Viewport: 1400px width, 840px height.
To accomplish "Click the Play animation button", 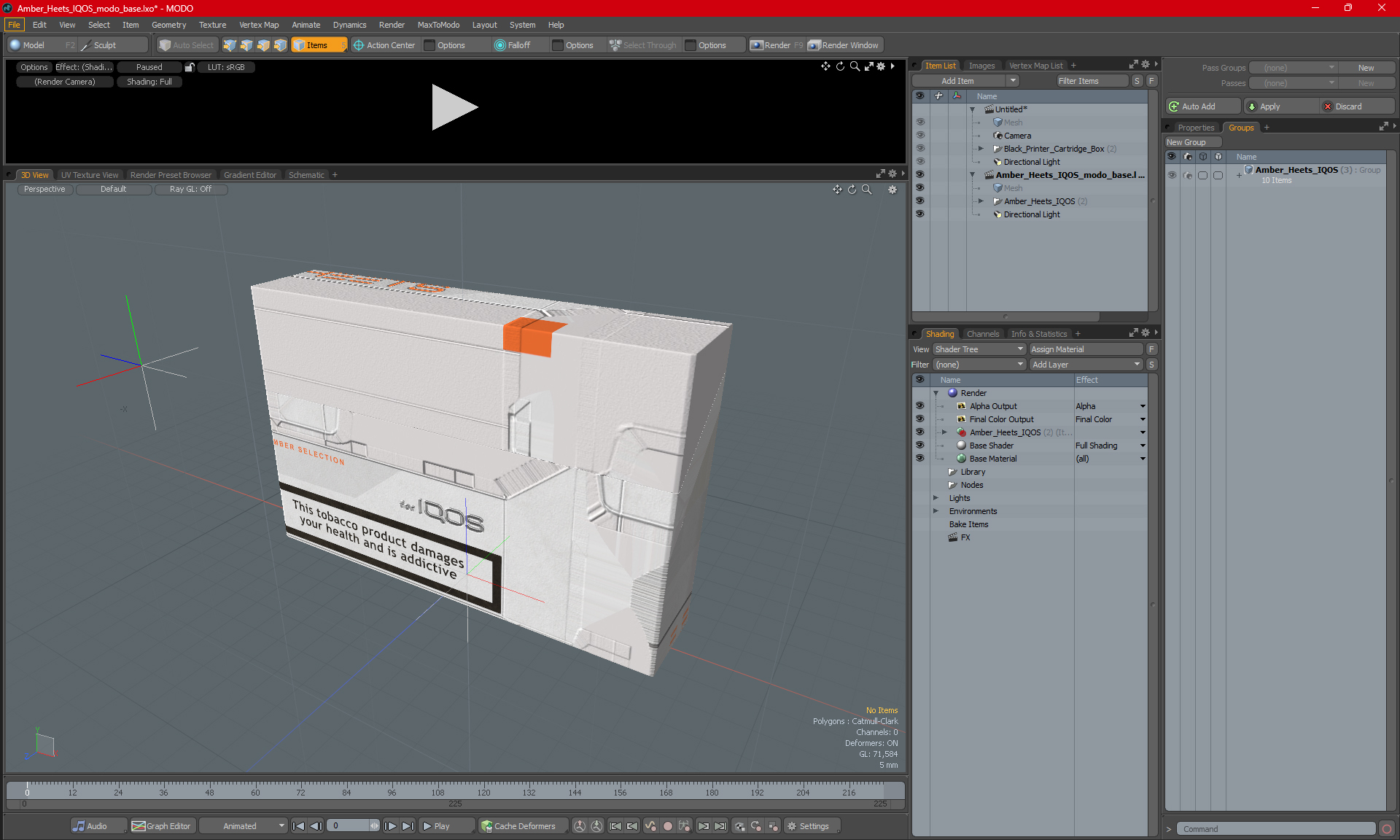I will click(x=446, y=826).
